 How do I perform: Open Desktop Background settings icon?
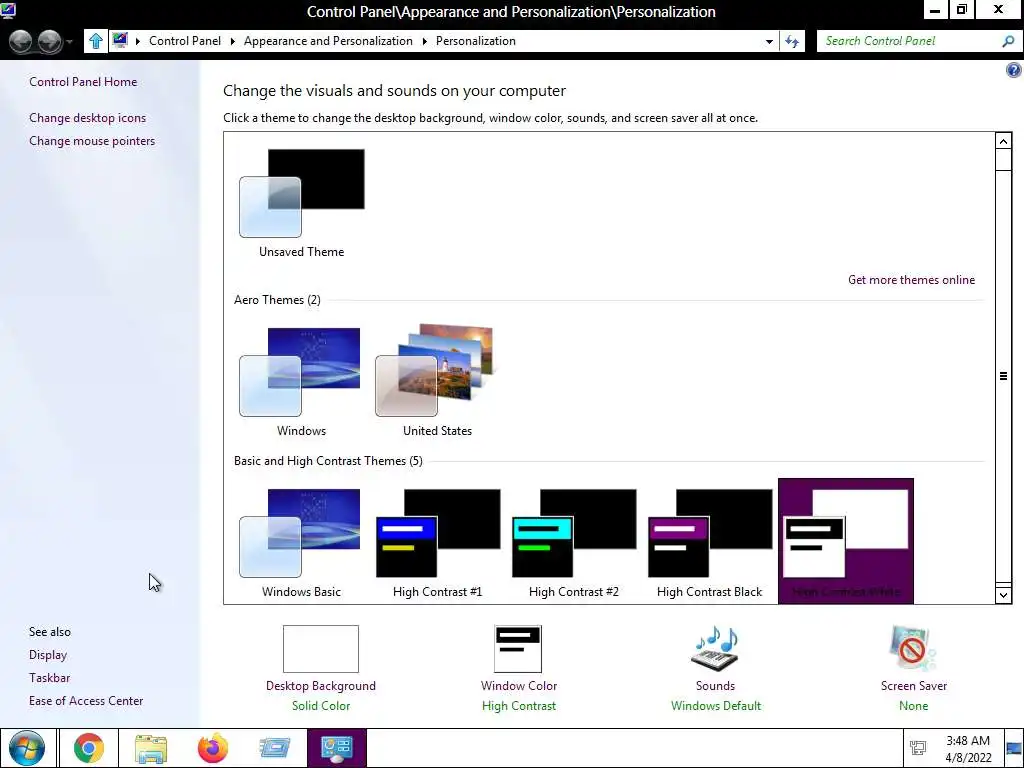point(321,648)
